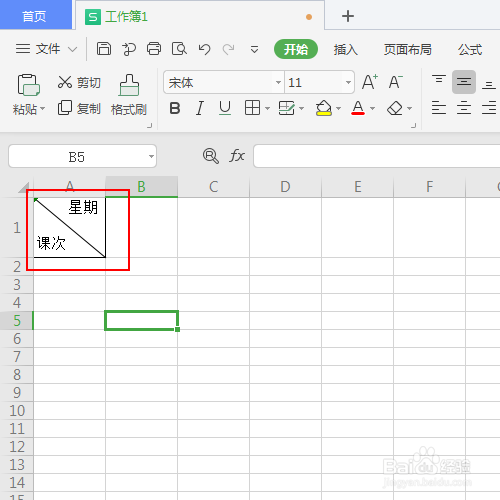
Task: Toggle middle vertical alignment
Action: 464,82
